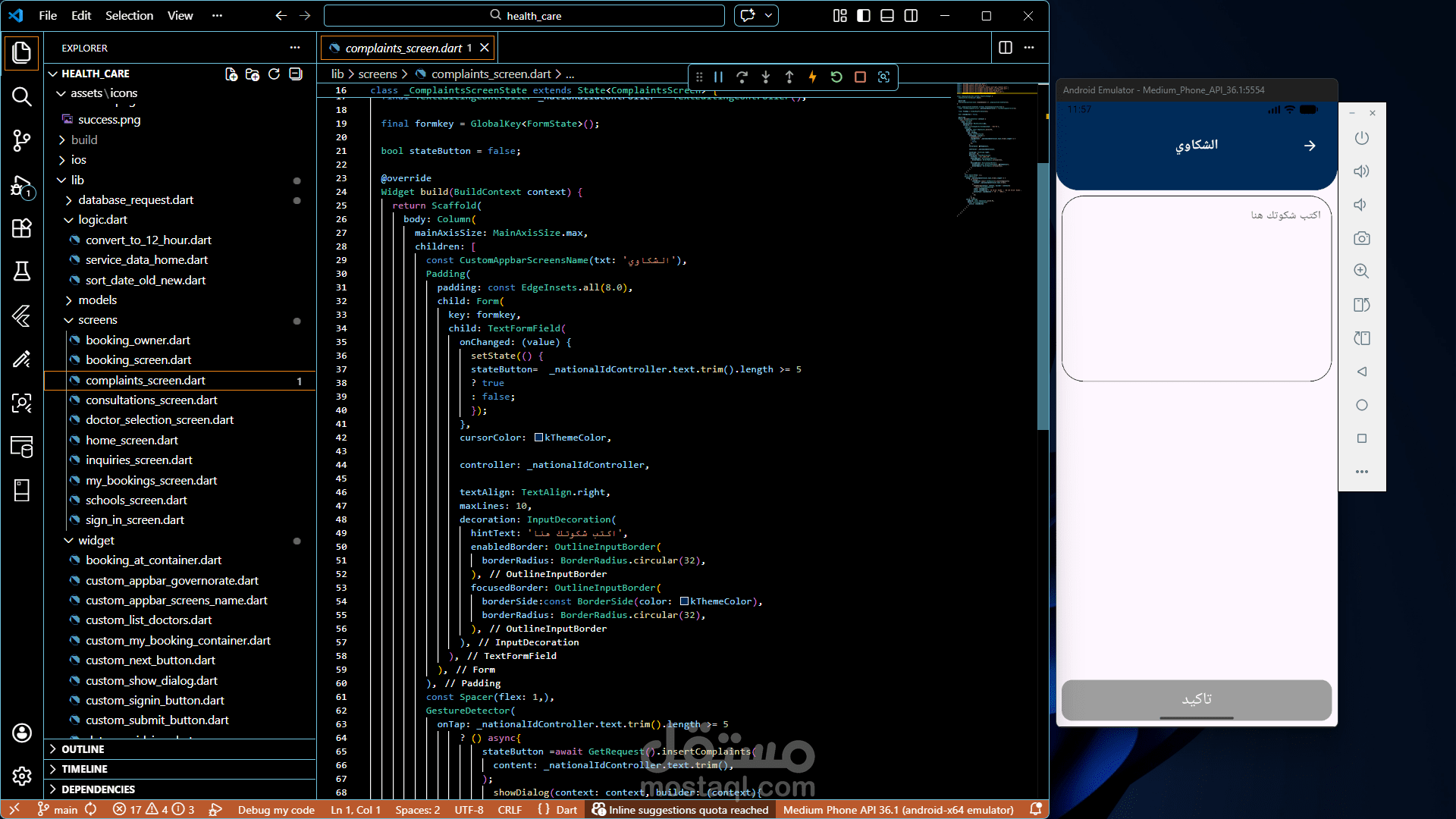Toggle the bottom panel layout button

point(887,15)
